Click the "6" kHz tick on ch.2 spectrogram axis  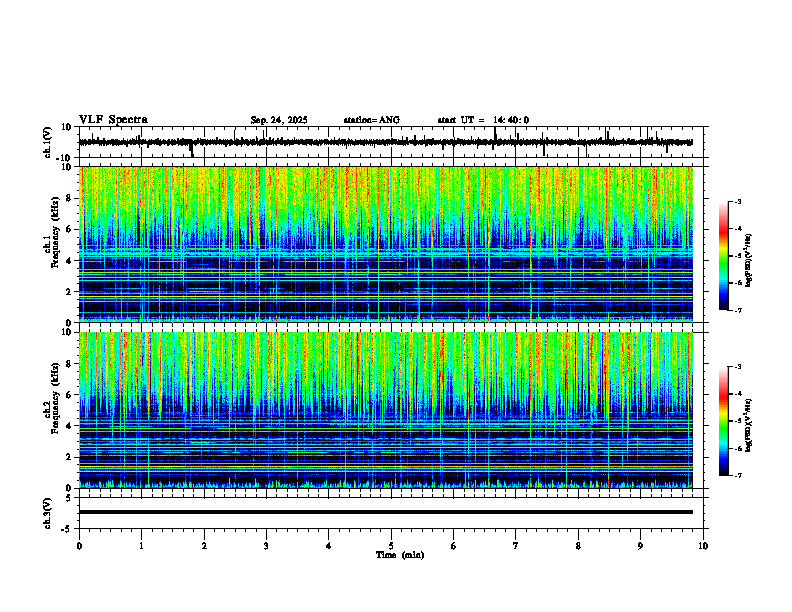(x=70, y=395)
